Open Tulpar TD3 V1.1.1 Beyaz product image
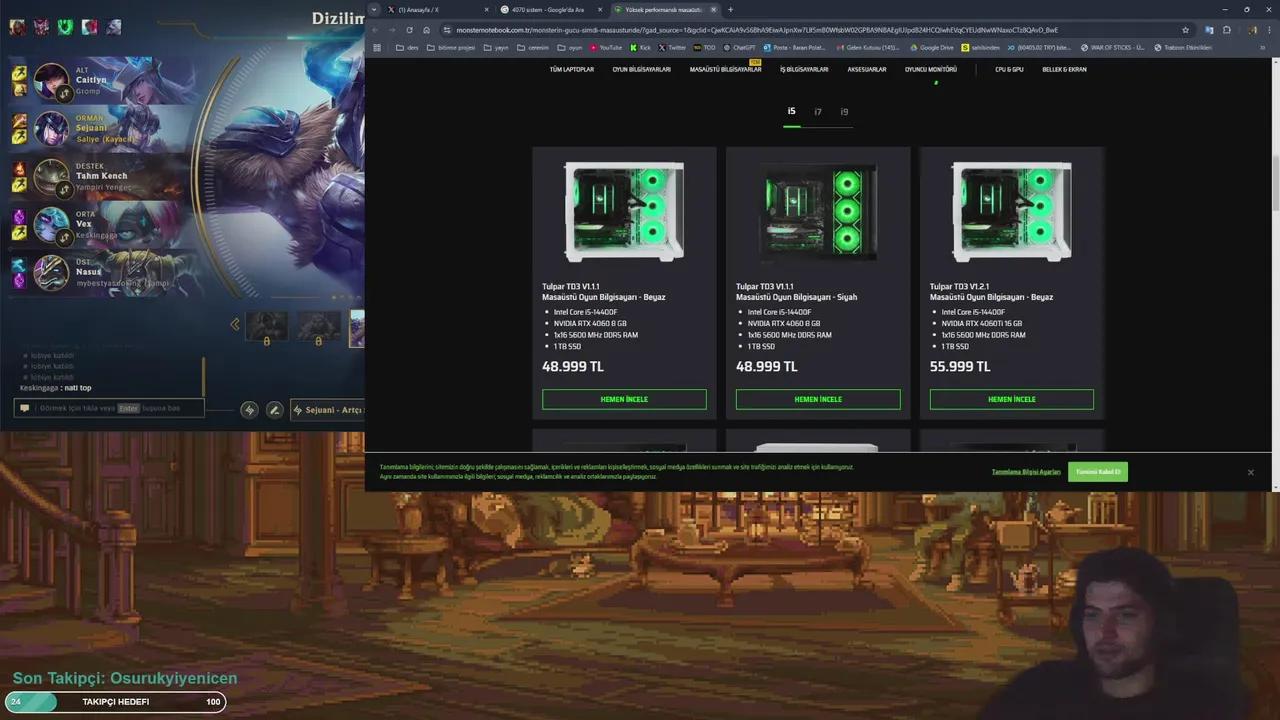The image size is (1280, 720). tap(624, 212)
